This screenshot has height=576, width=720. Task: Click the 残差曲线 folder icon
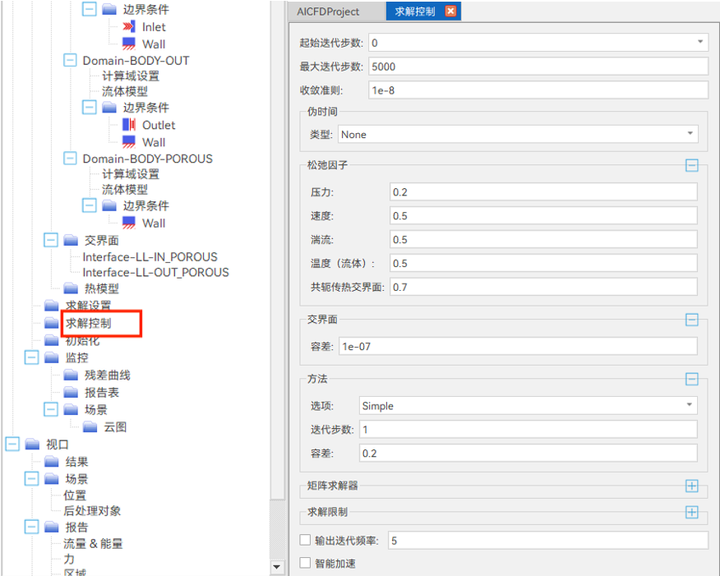coord(70,375)
